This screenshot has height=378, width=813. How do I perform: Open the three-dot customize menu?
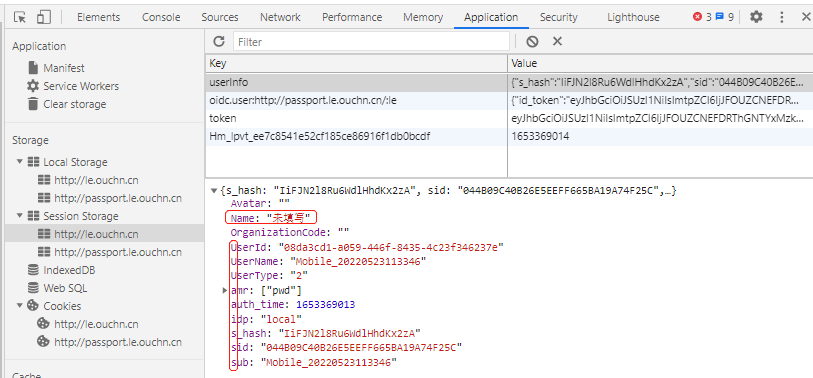click(x=781, y=17)
